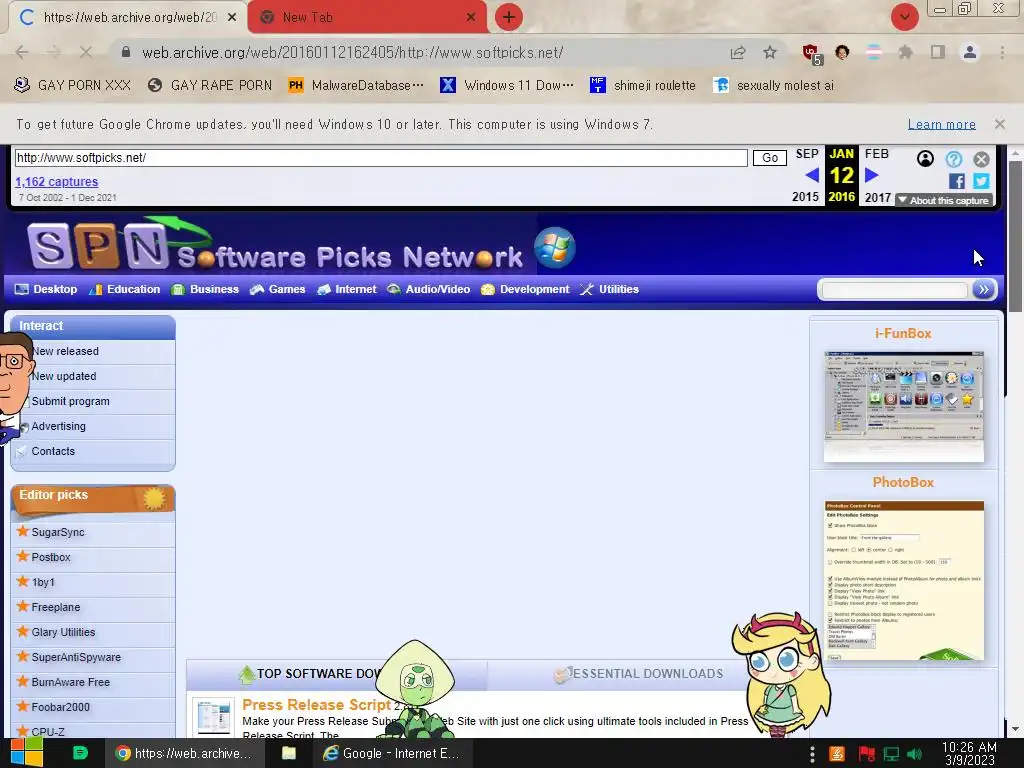This screenshot has height=768, width=1024.
Task: Click the browser back arrow
Action: (22, 52)
